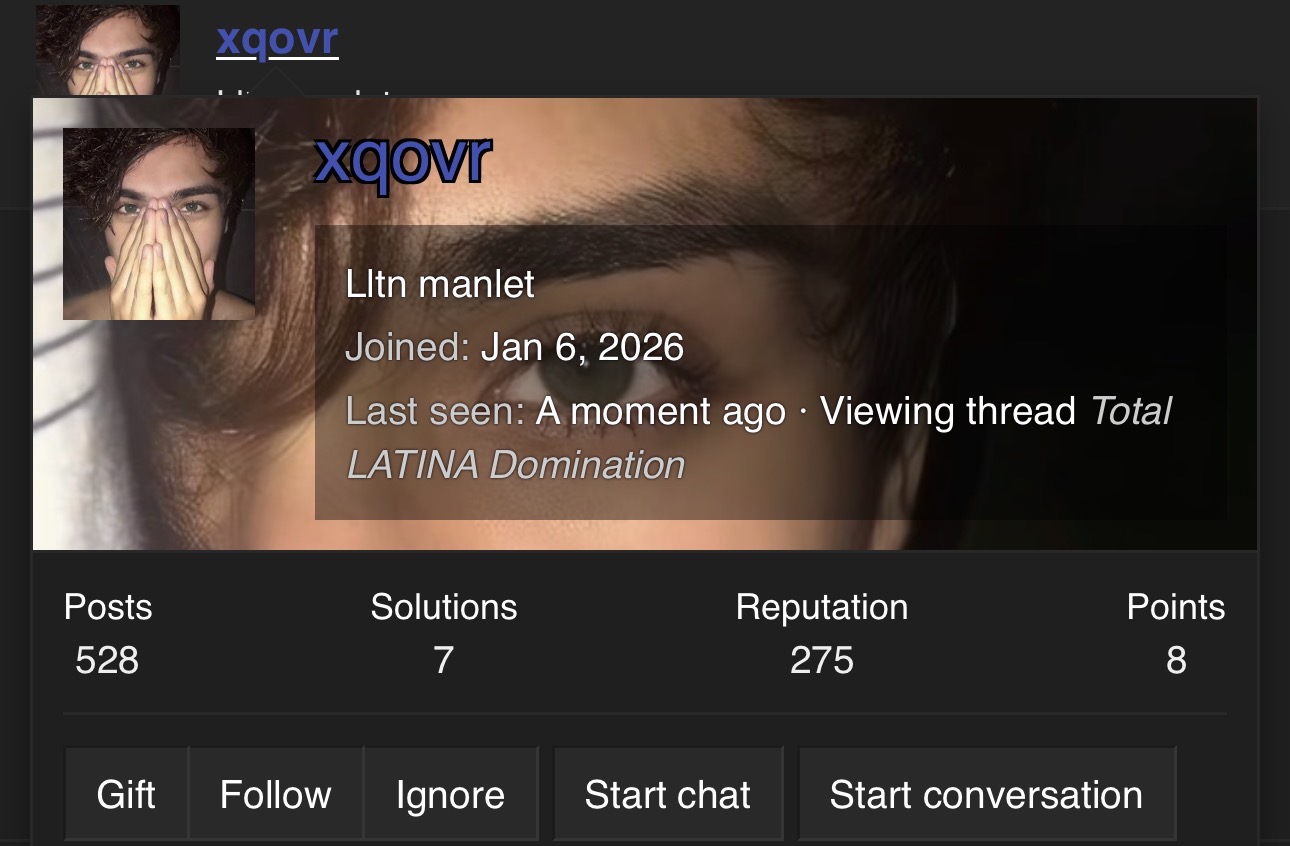Screen dimensions: 1290x846
Task: Open the 528 posts count
Action: (x=107, y=660)
